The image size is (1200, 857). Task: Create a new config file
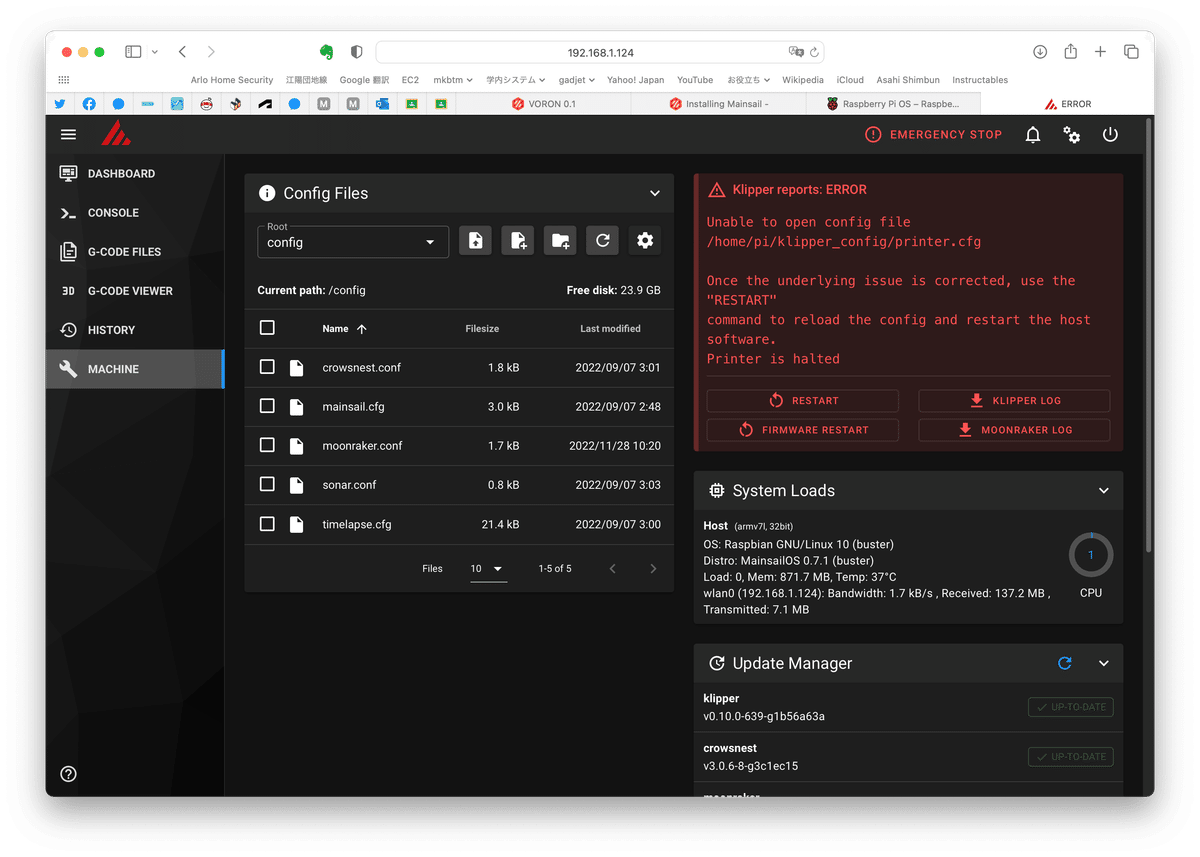[x=517, y=241]
